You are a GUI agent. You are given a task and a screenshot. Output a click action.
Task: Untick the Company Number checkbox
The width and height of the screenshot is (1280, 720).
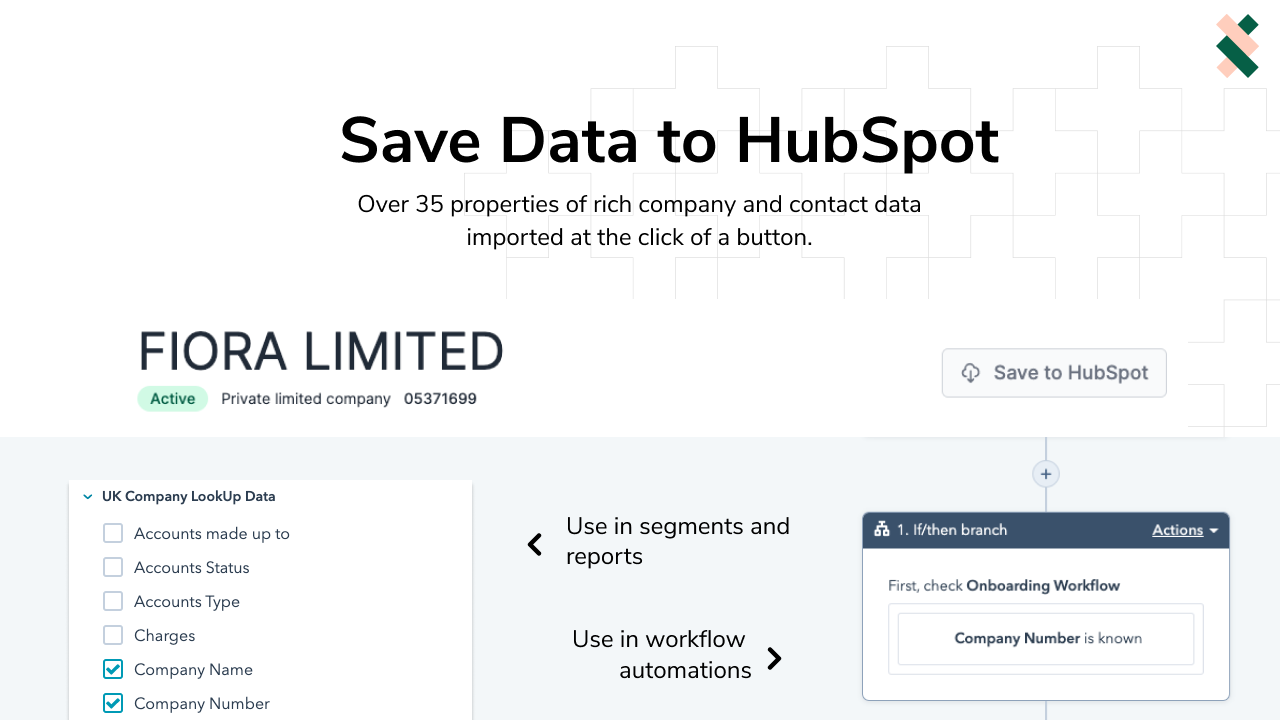[x=113, y=704]
